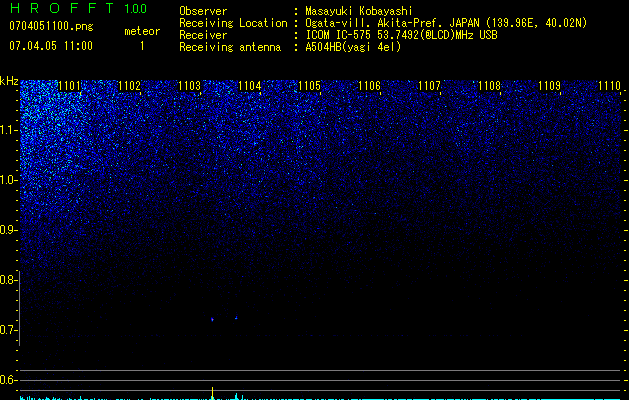Click the A504HB(yagi 4el) antenna text
This screenshot has width=629, height=400.
coord(353,47)
